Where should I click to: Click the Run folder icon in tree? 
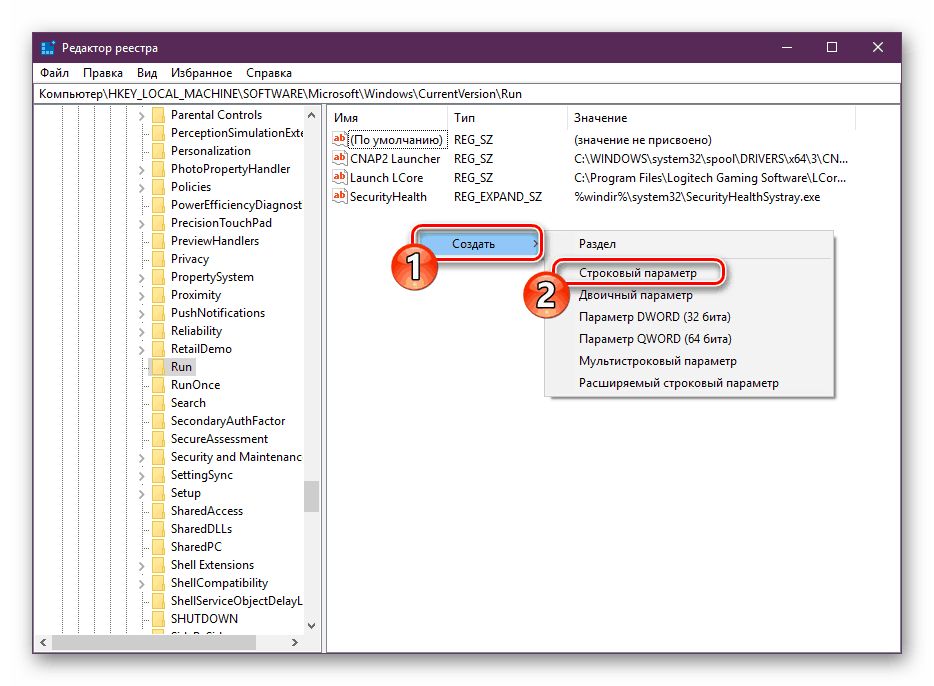158,367
